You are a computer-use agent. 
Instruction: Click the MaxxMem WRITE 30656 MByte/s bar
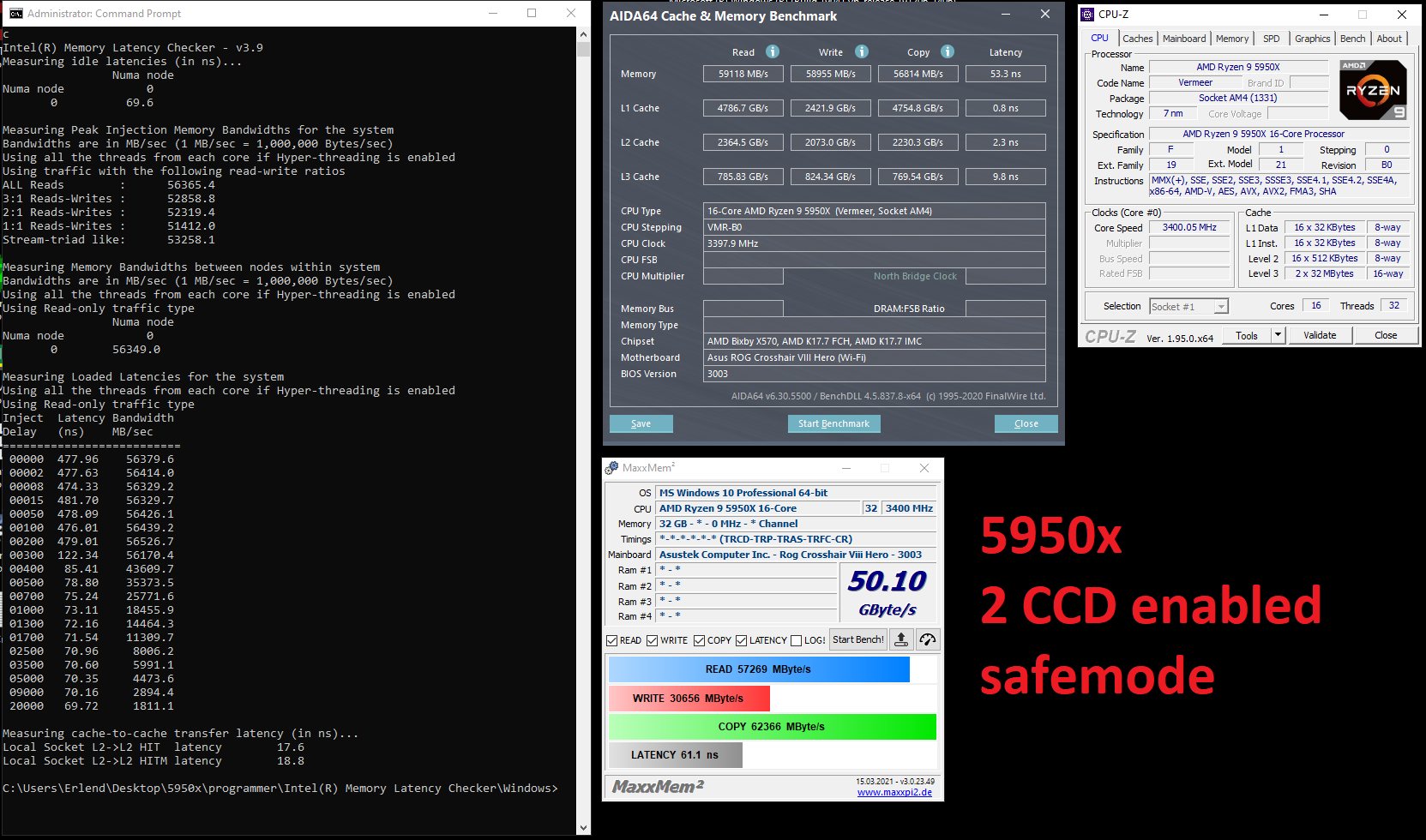(689, 699)
